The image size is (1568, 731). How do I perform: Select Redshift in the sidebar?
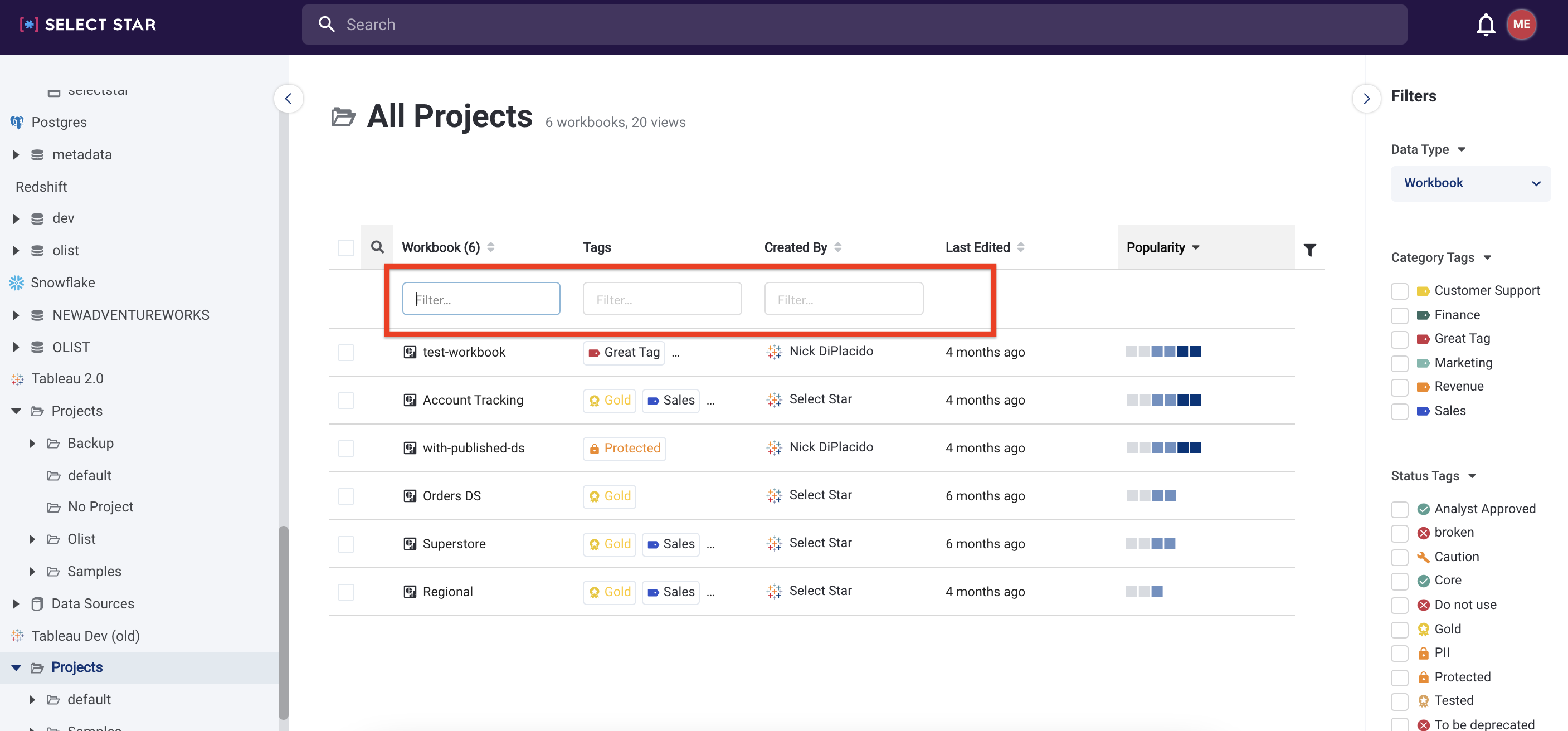point(41,186)
